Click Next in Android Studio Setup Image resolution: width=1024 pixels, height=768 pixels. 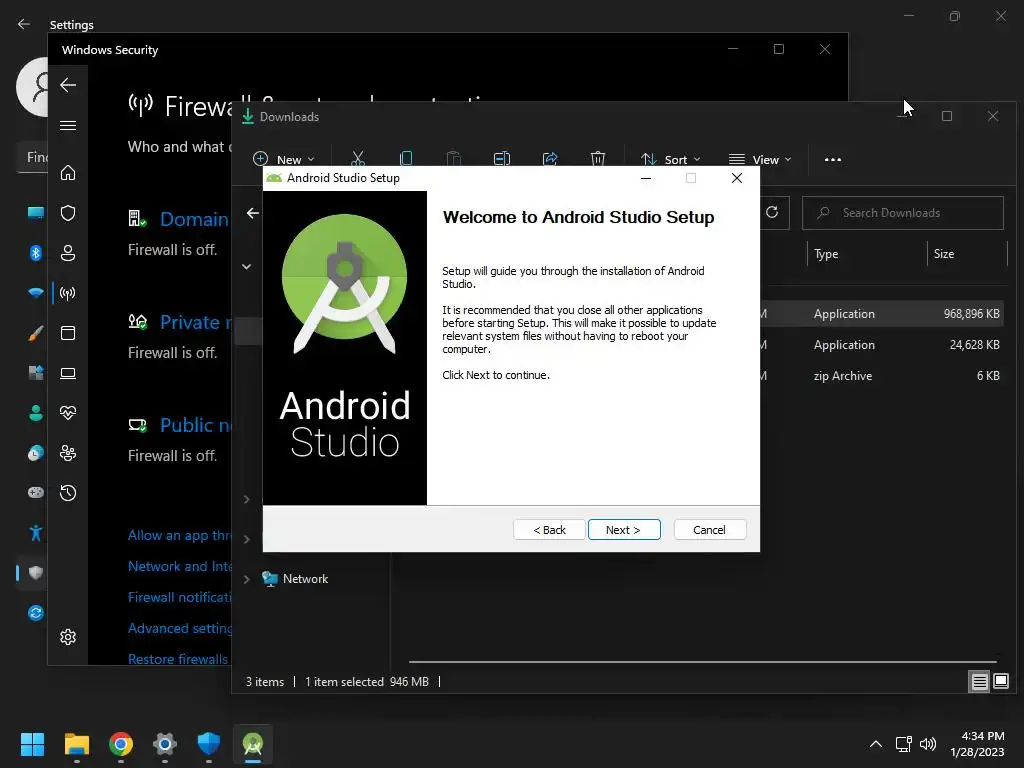(x=624, y=530)
